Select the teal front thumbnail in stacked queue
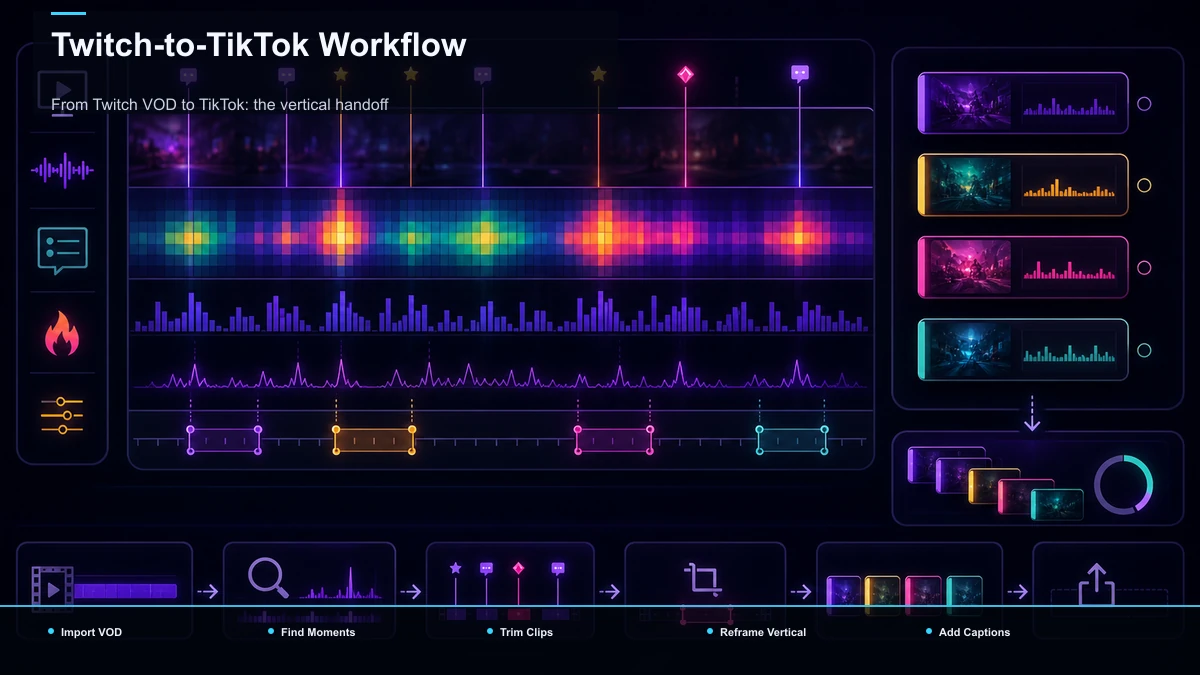This screenshot has height=675, width=1200. coord(1057,504)
